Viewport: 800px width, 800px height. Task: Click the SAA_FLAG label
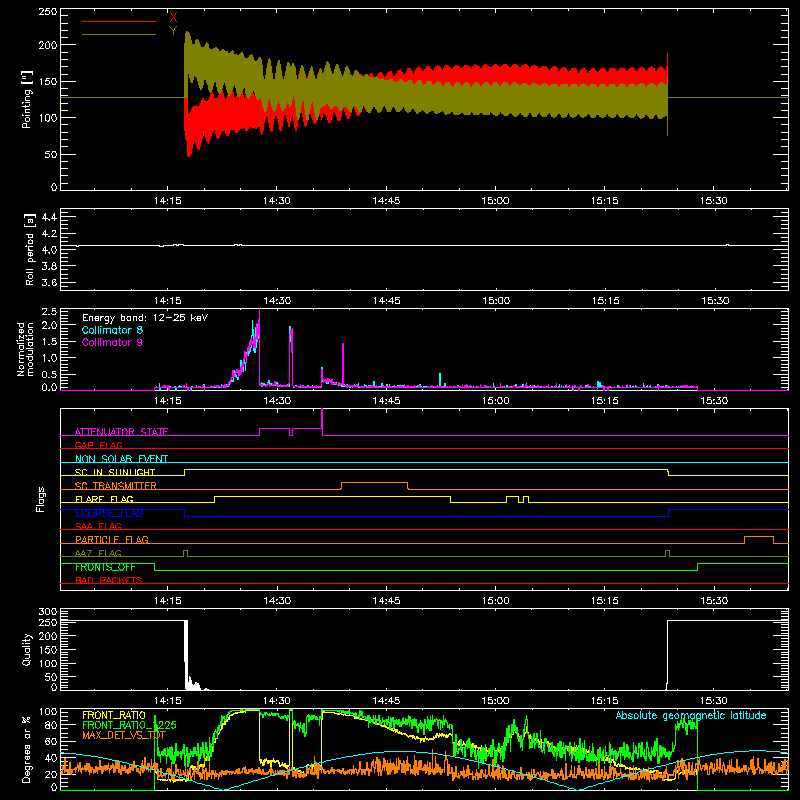coord(98,526)
